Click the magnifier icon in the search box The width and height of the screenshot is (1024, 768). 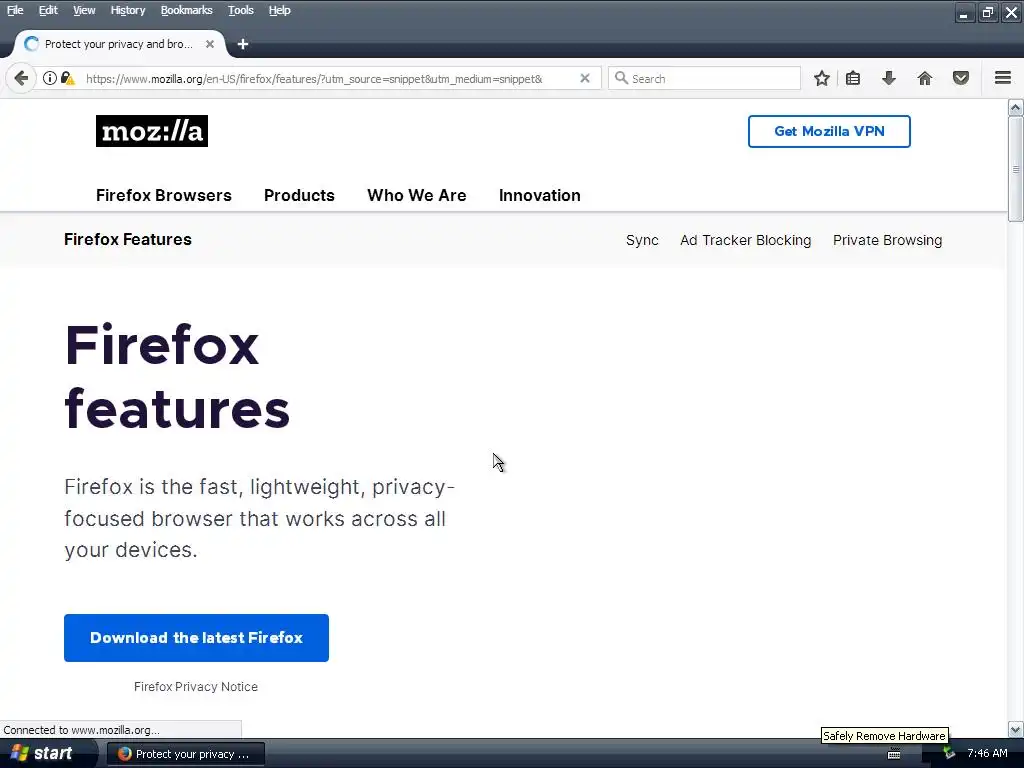pos(622,78)
